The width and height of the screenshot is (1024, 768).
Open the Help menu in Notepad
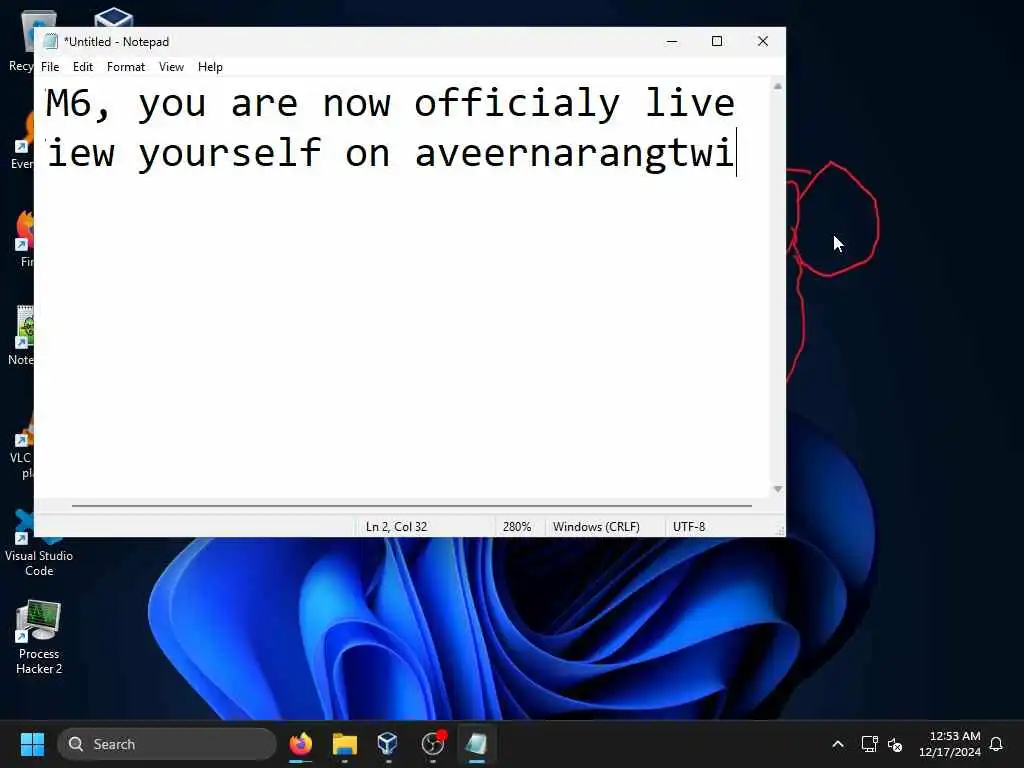click(x=210, y=67)
